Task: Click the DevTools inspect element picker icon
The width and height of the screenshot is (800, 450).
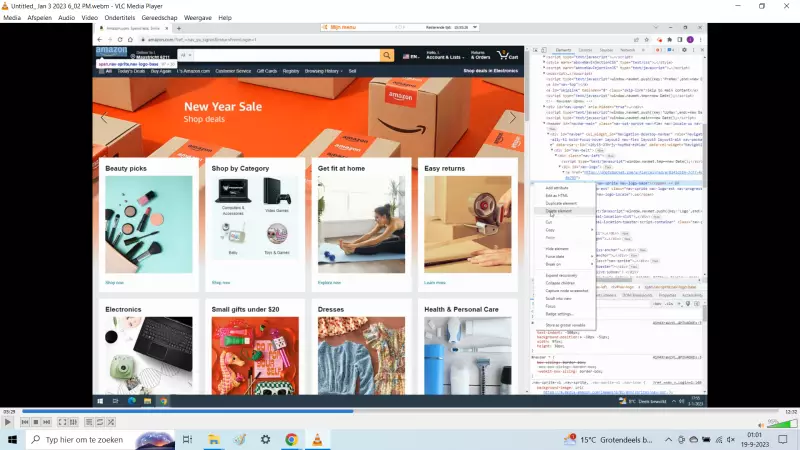Action: [535, 50]
